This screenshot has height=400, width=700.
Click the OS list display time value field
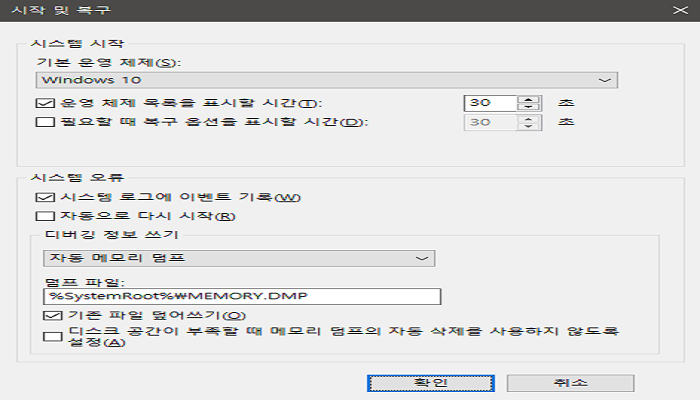pos(490,103)
